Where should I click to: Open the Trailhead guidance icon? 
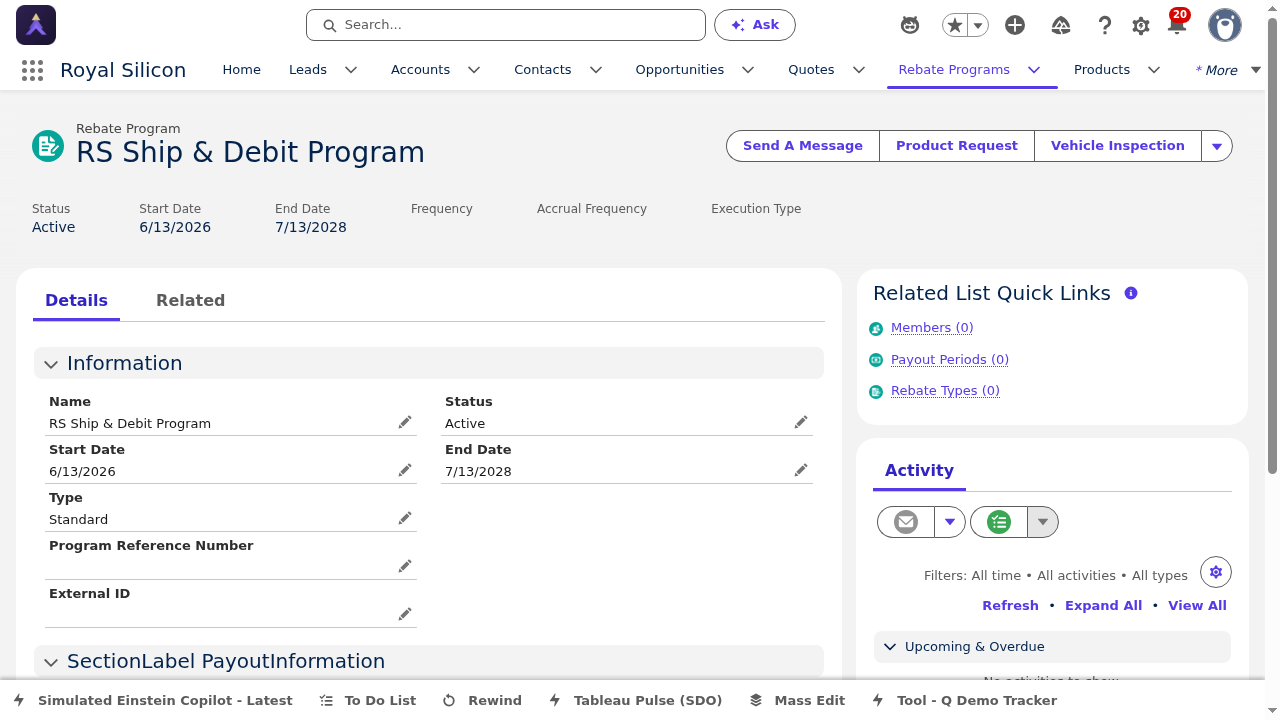(1061, 25)
